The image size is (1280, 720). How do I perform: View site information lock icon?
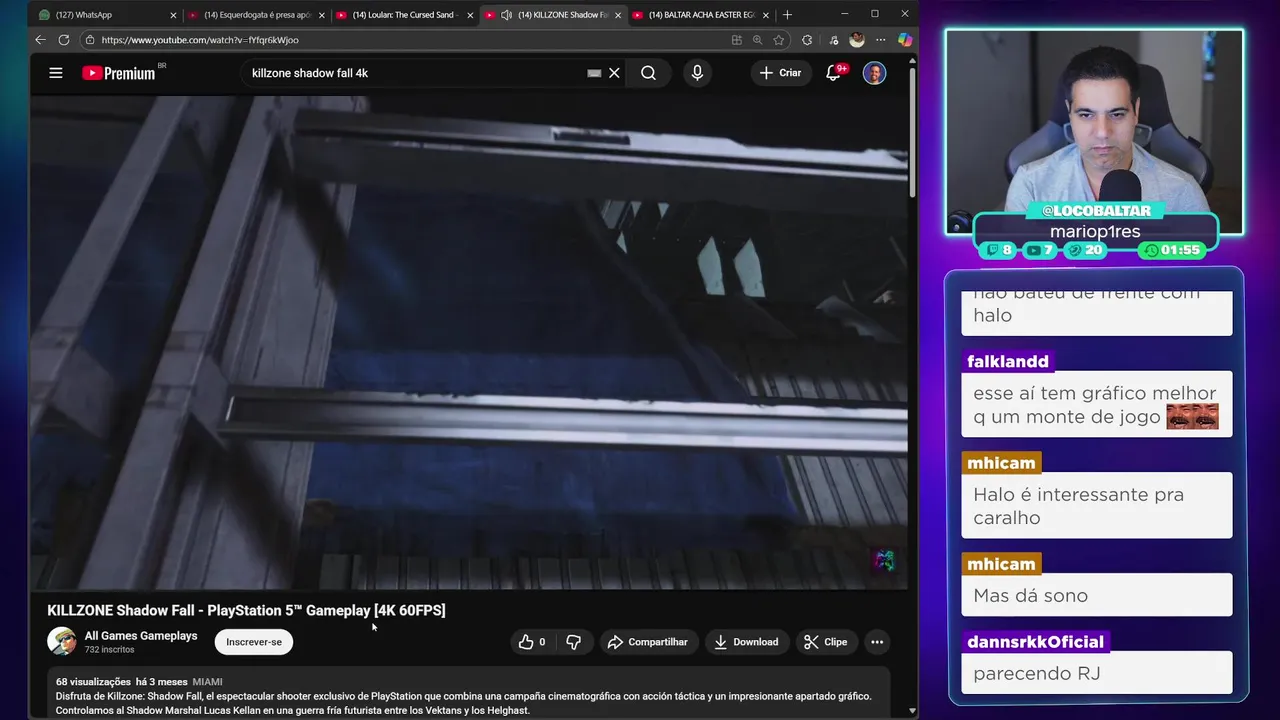click(x=90, y=40)
